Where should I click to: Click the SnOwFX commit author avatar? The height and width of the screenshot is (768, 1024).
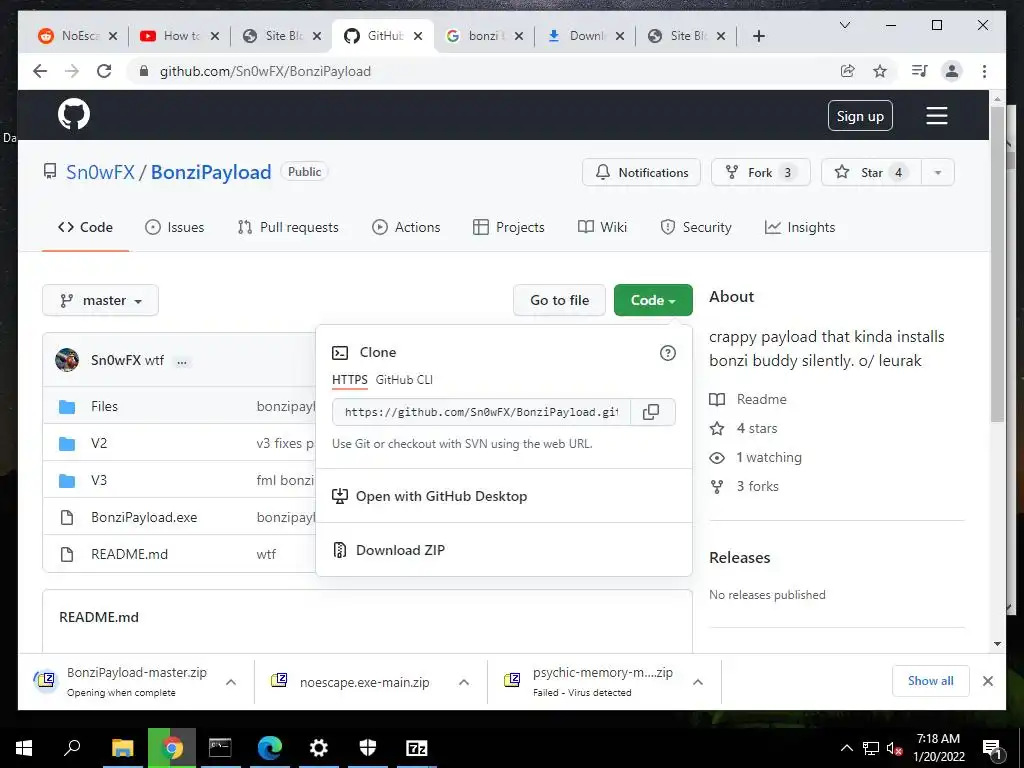coord(67,360)
